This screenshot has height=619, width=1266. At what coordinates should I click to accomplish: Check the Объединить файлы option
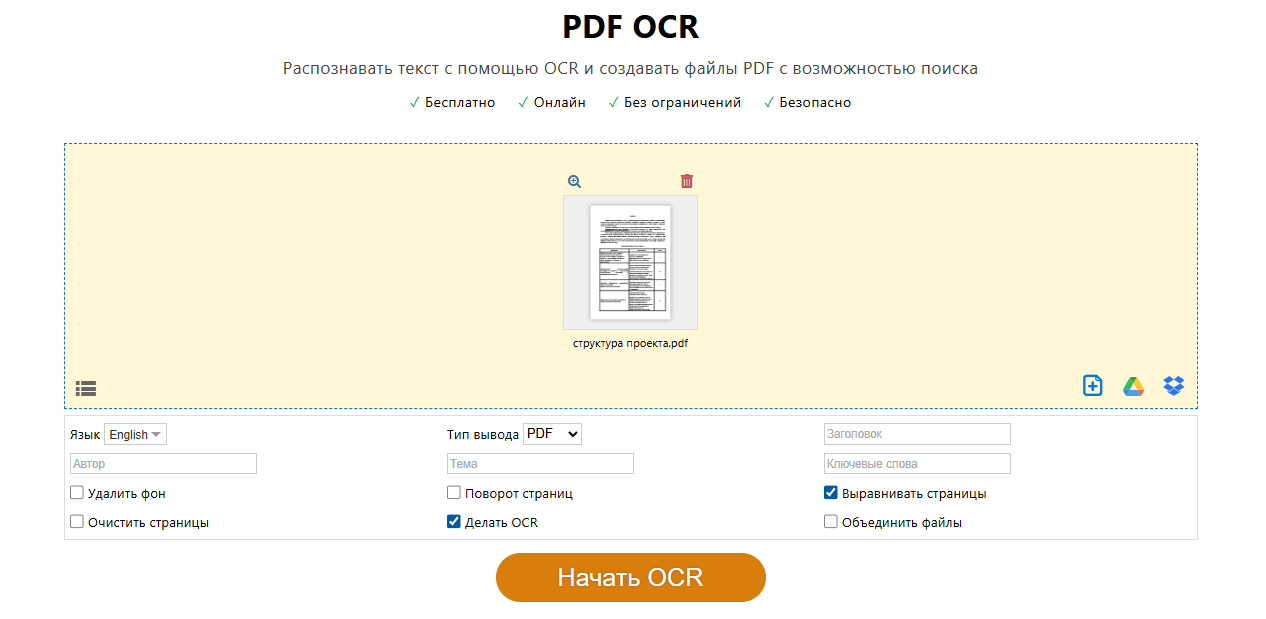point(831,522)
